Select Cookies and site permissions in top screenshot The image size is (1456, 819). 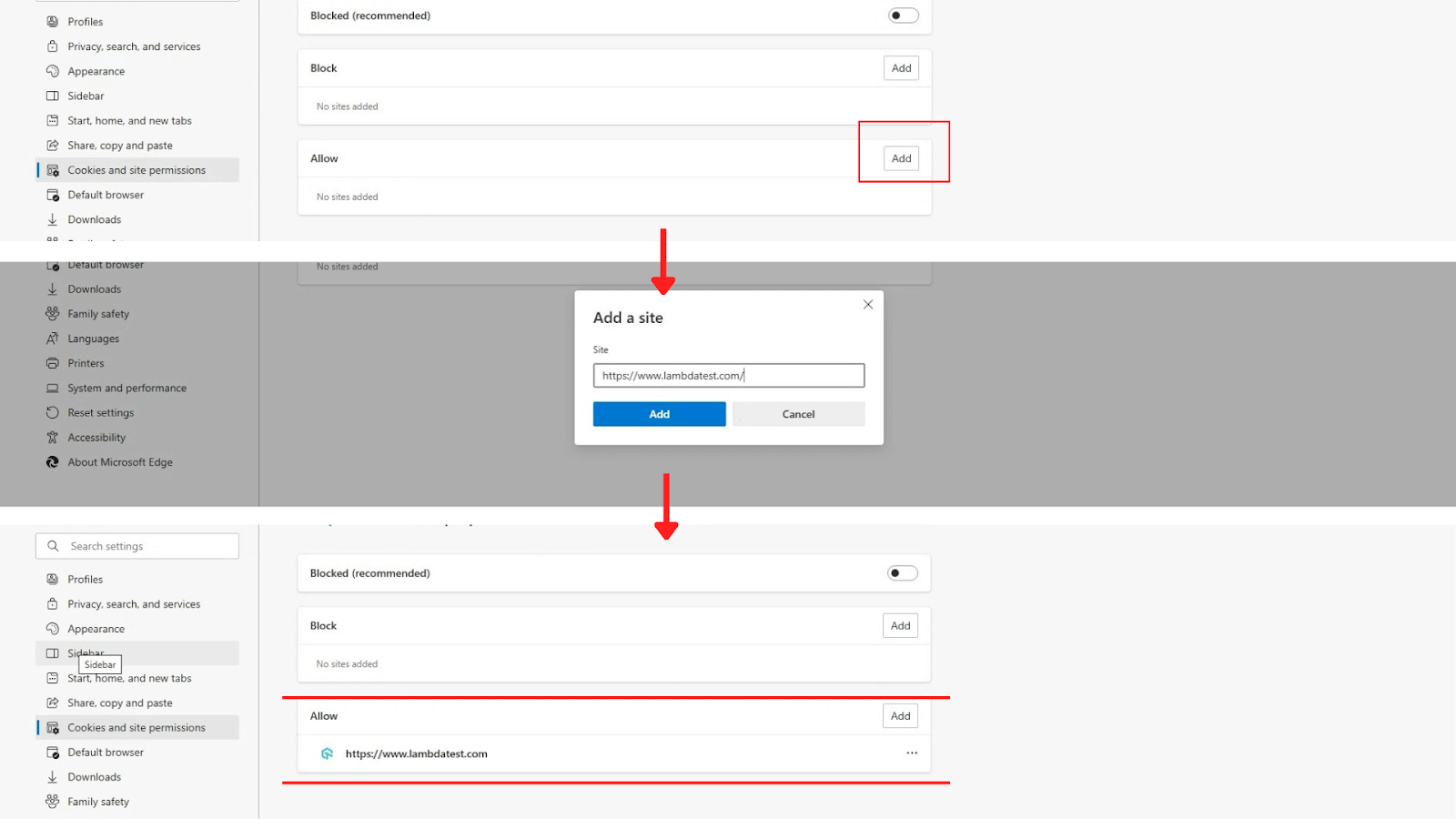point(137,170)
